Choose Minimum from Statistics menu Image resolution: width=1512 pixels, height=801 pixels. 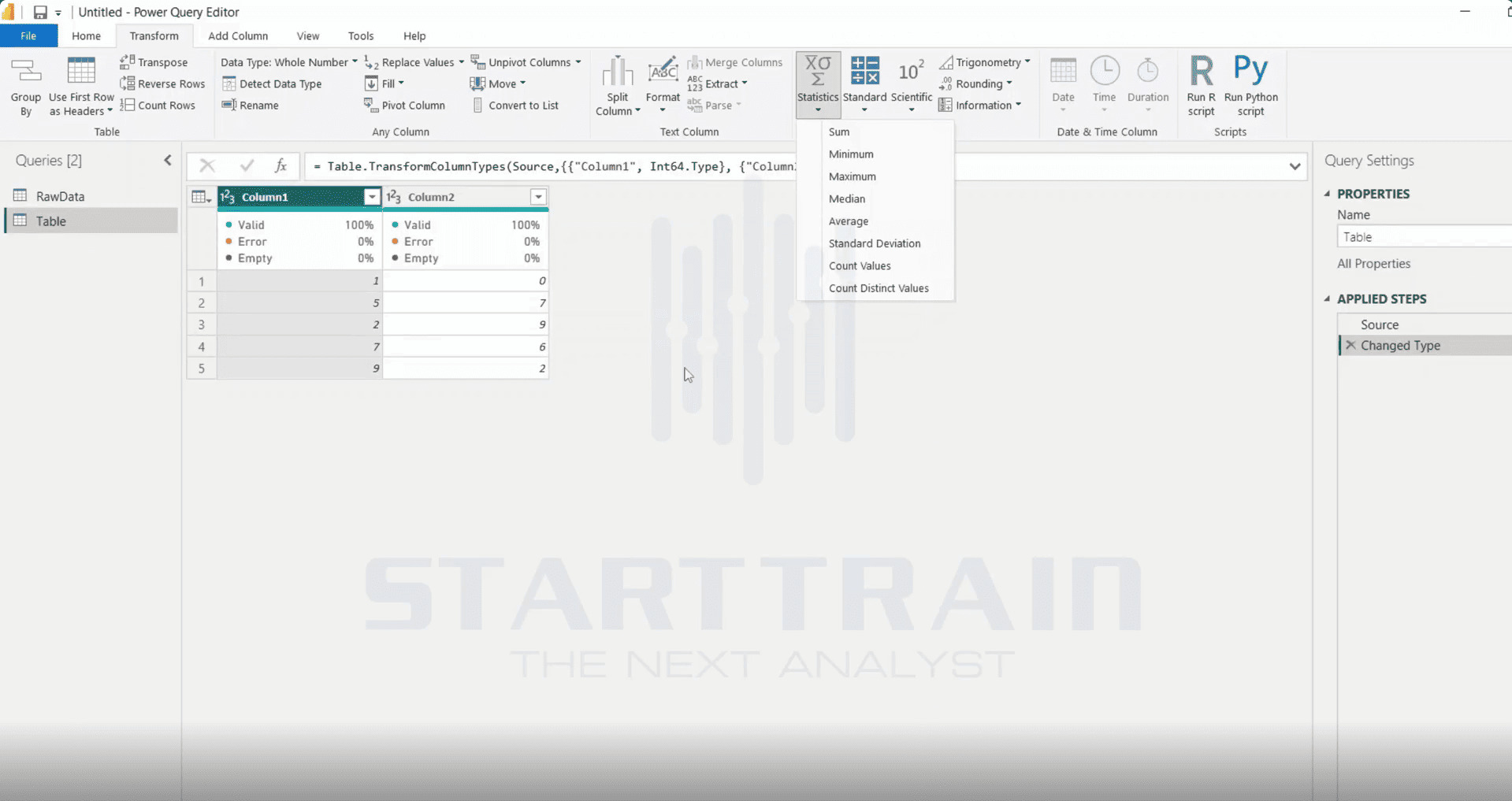point(875,154)
